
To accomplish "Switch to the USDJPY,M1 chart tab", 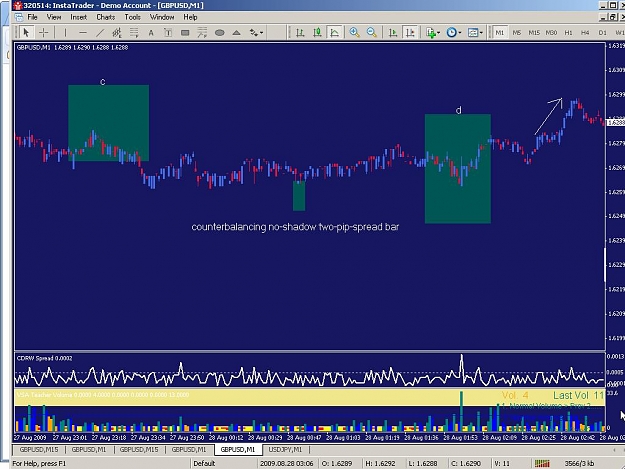I will [285, 449].
